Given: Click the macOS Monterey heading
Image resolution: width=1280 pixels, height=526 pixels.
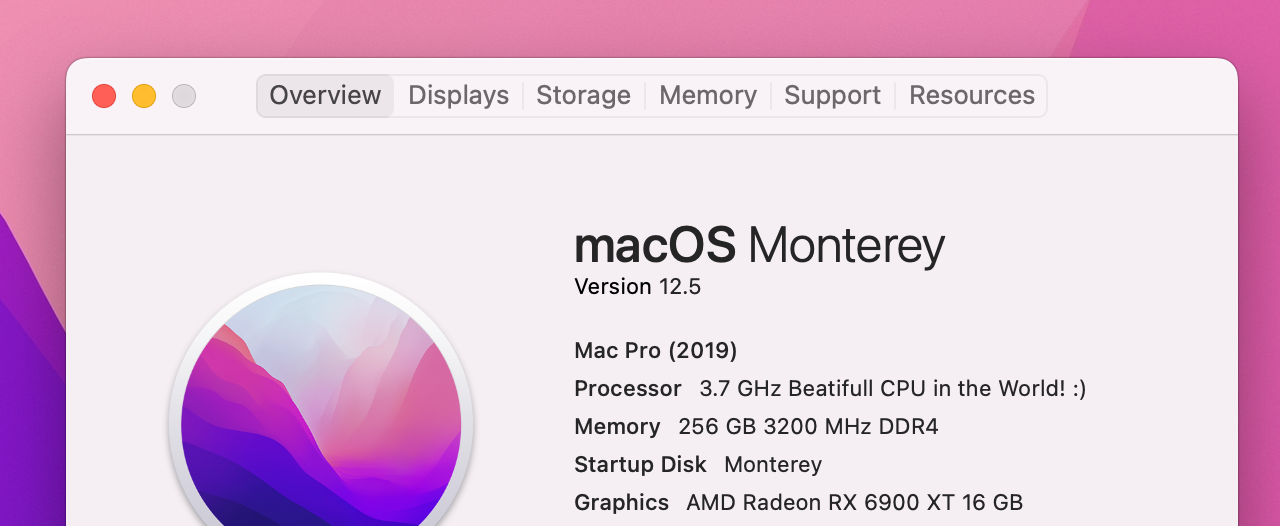Looking at the screenshot, I should pyautogui.click(x=759, y=245).
